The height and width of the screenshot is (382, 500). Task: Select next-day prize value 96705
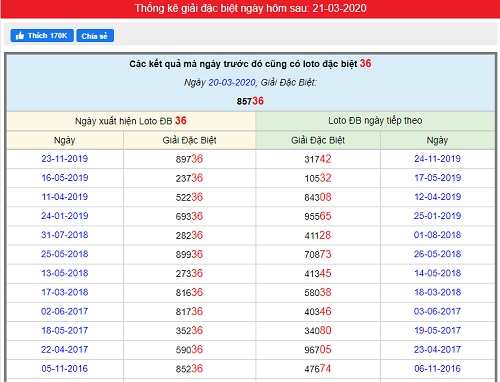(x=318, y=349)
